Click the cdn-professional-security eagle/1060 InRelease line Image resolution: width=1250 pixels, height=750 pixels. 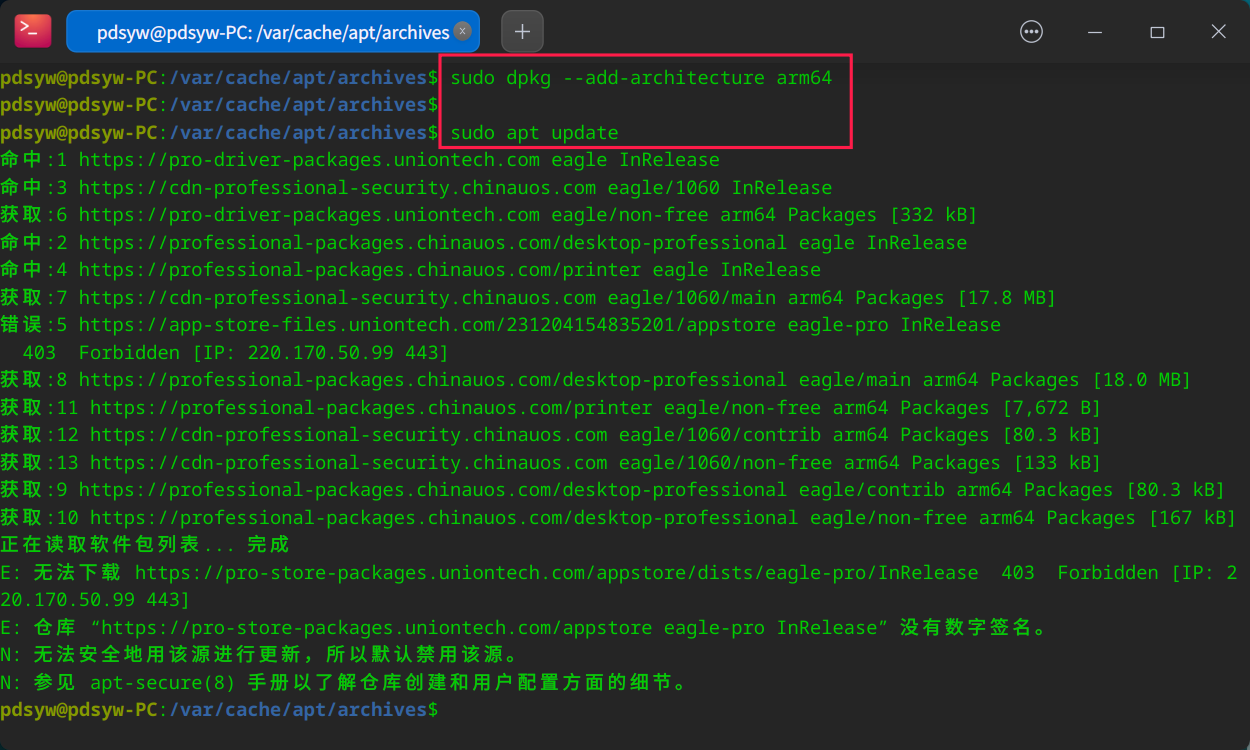(x=416, y=188)
